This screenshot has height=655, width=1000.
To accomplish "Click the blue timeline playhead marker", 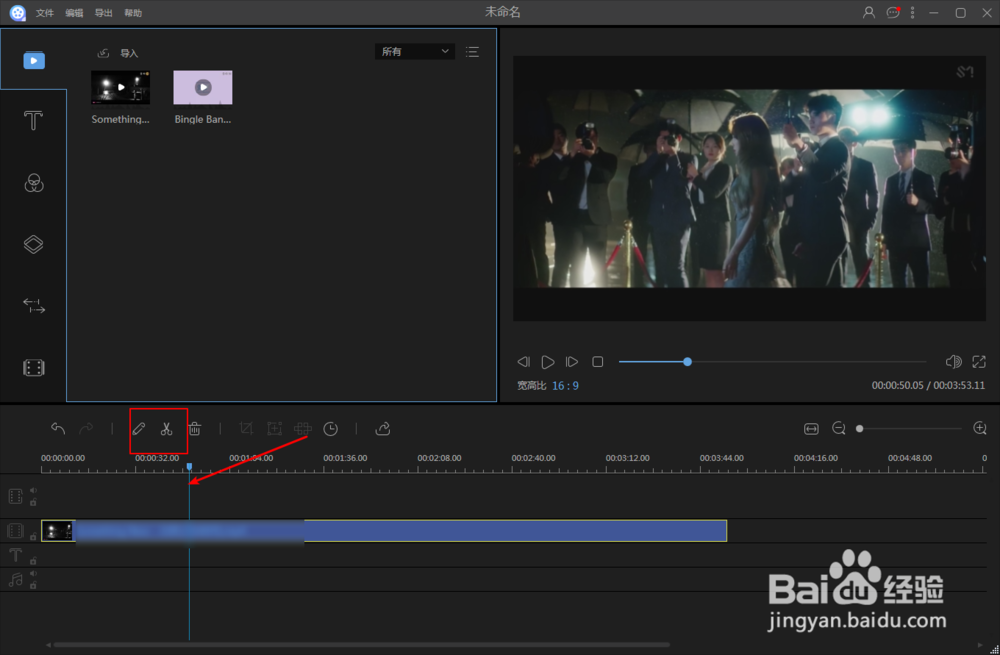I will [189, 467].
